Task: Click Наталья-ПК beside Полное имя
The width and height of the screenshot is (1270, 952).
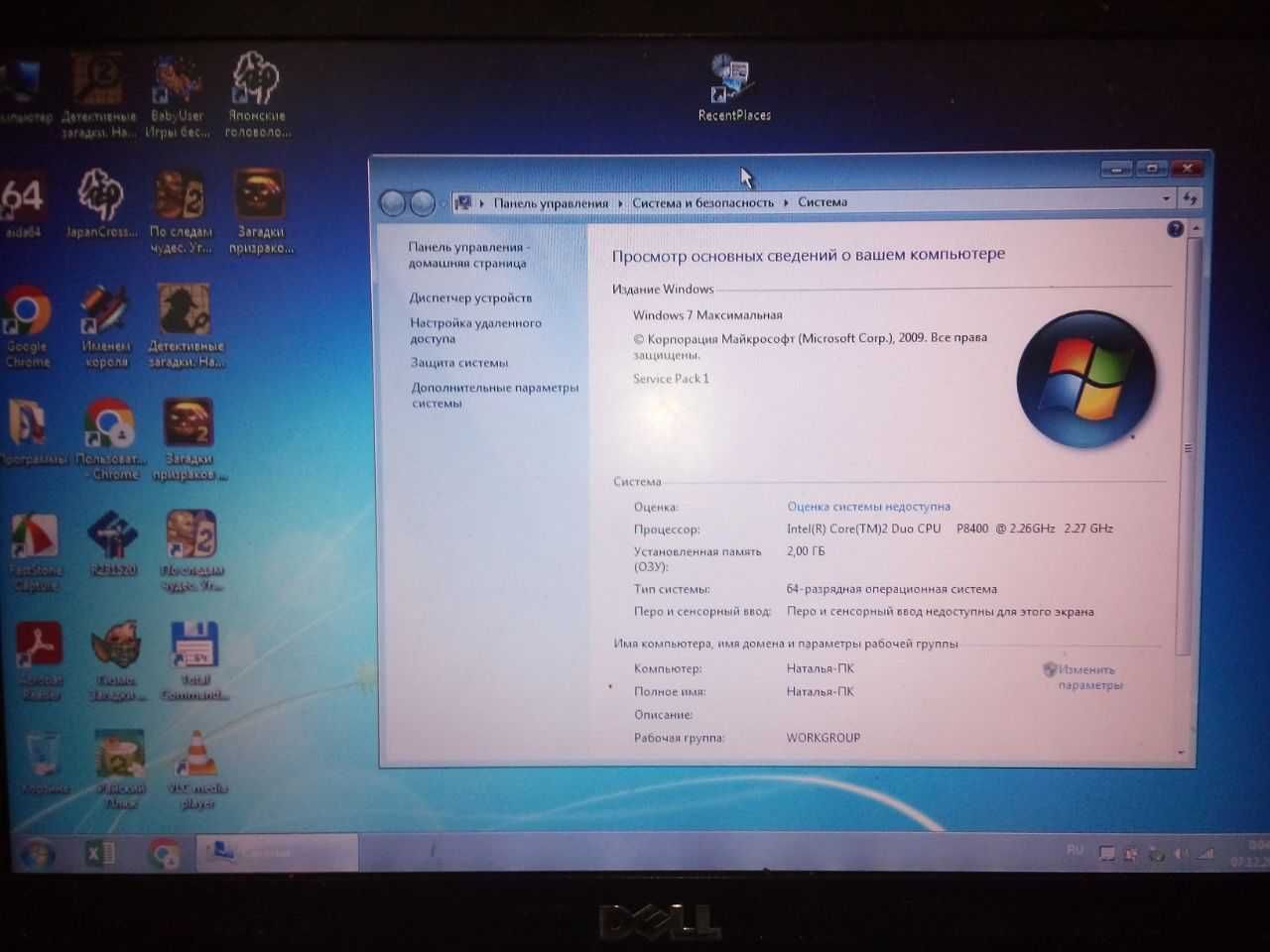Action: (x=820, y=692)
